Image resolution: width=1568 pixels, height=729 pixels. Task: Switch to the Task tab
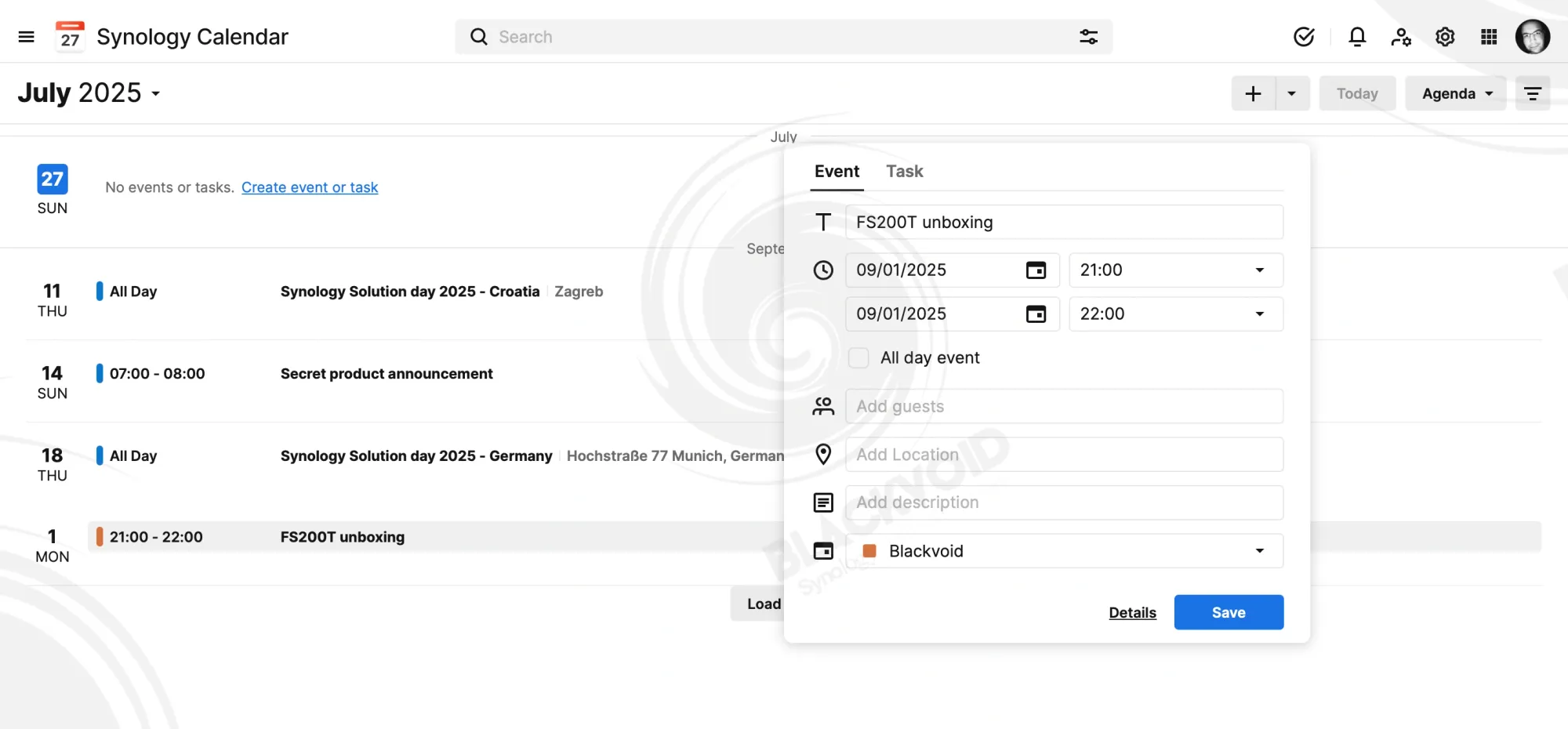(x=904, y=171)
